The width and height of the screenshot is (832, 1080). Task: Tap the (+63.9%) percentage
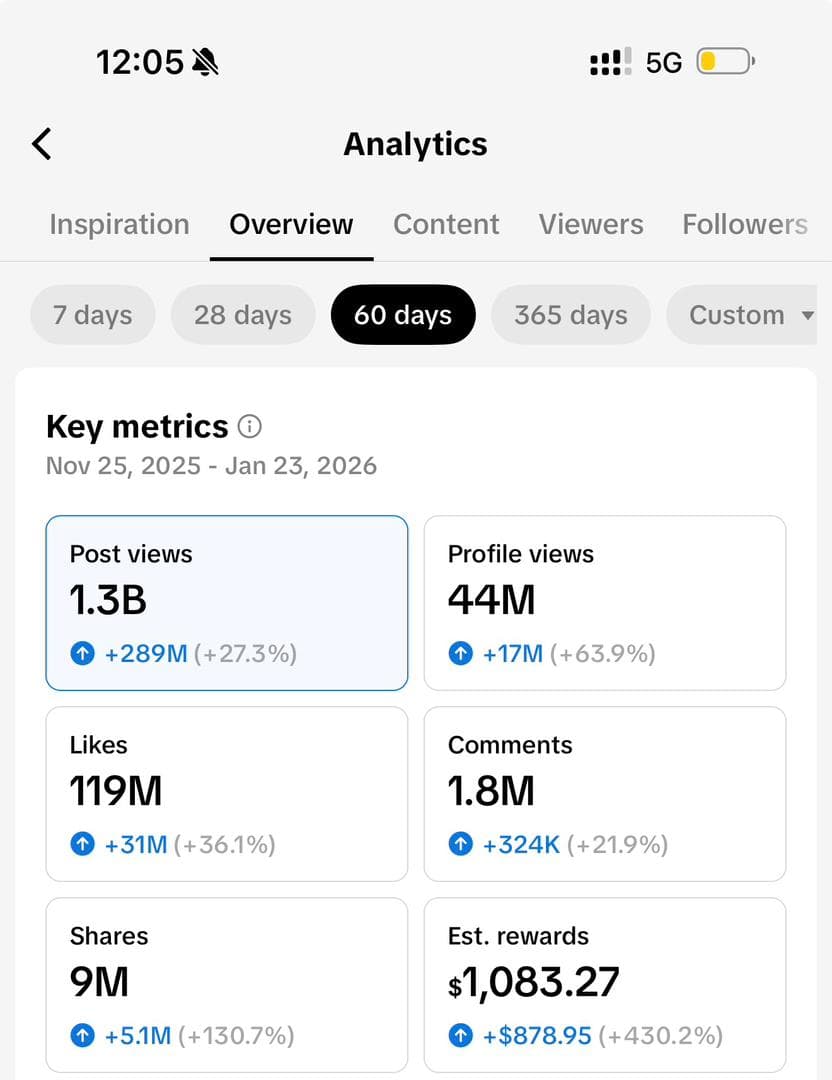click(x=603, y=653)
